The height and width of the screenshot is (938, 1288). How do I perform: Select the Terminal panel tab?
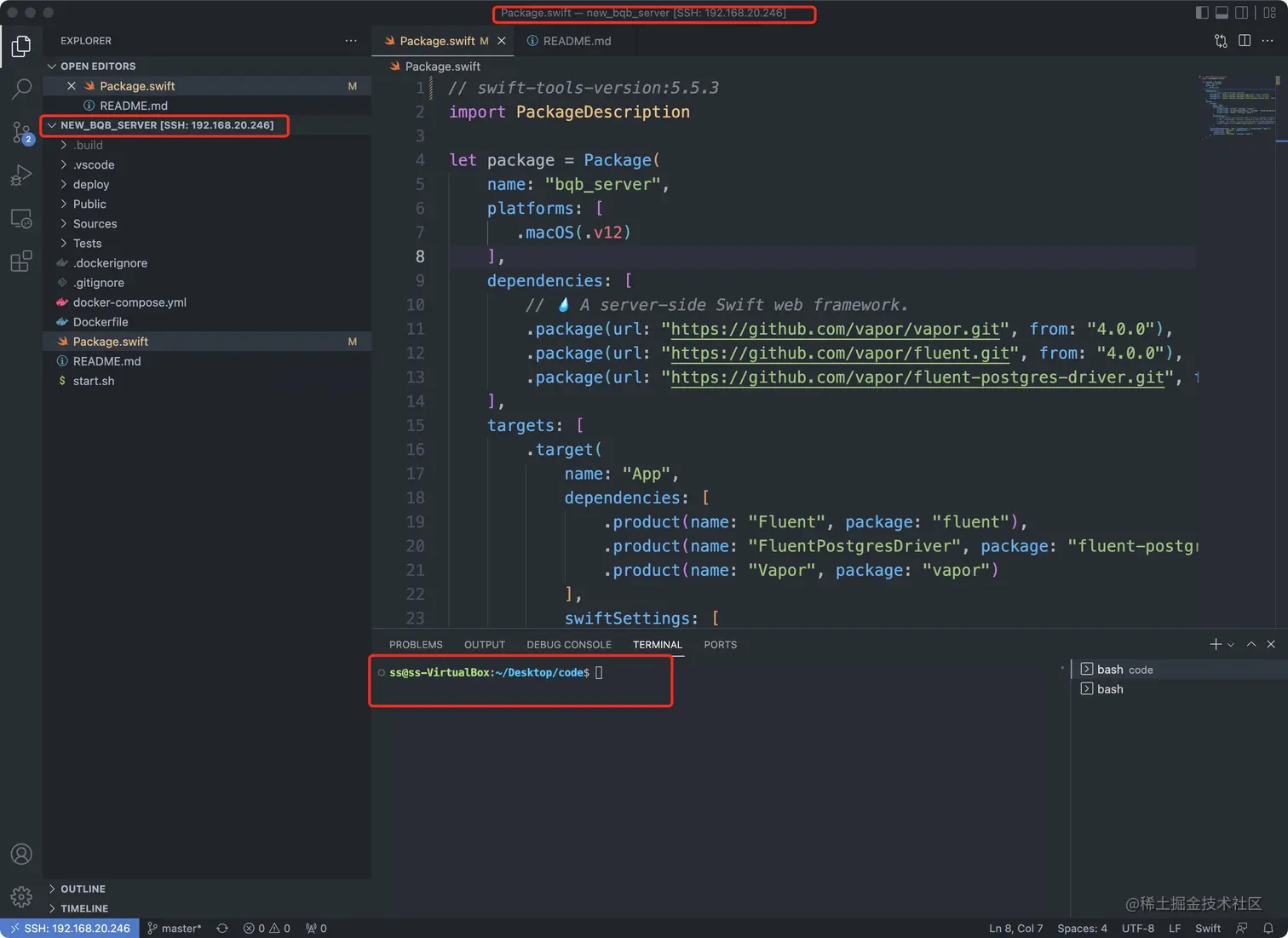click(x=658, y=645)
